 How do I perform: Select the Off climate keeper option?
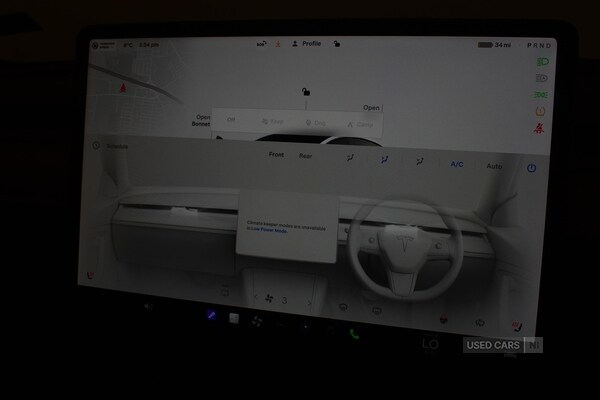(x=231, y=119)
